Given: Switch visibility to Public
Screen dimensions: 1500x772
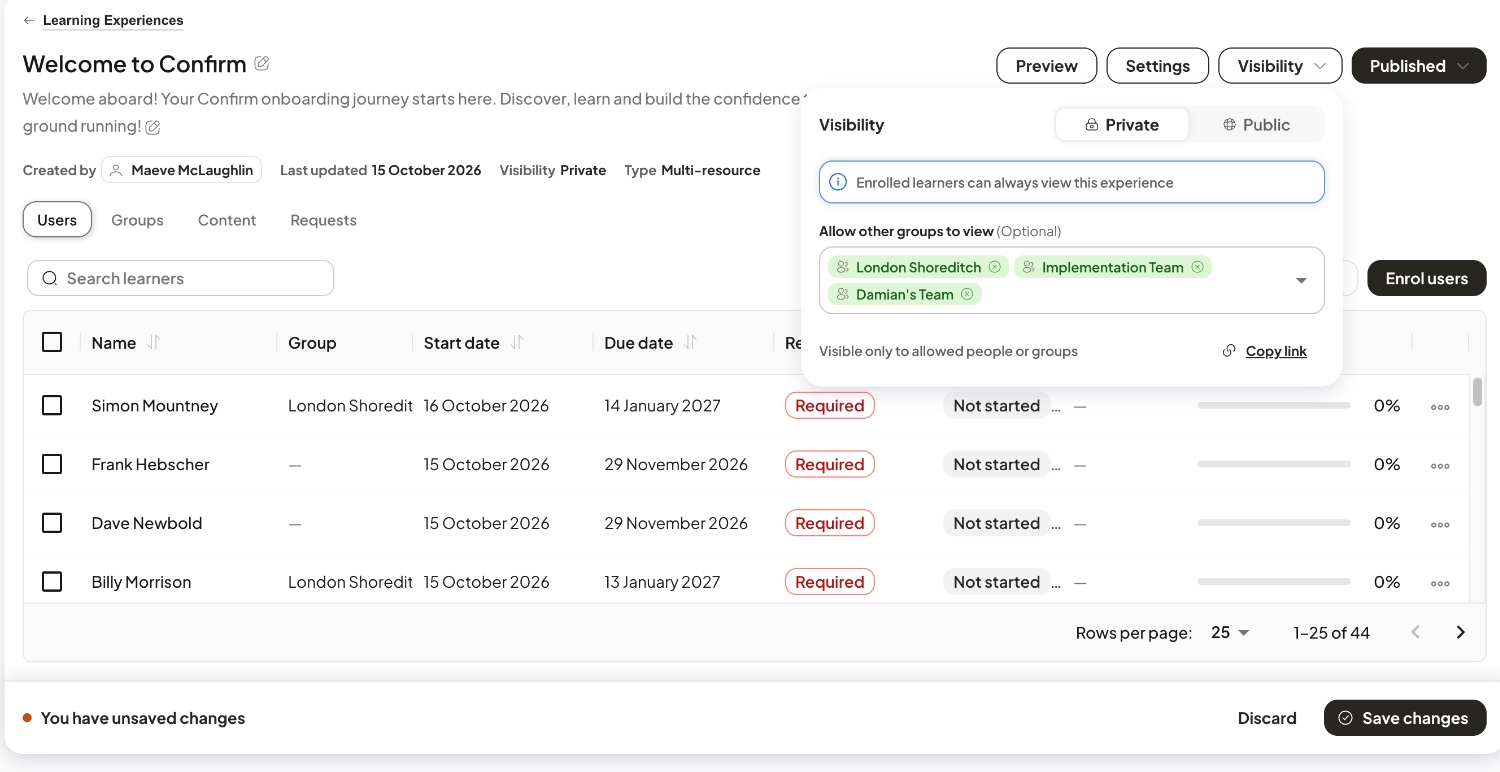Looking at the screenshot, I should 1256,125.
